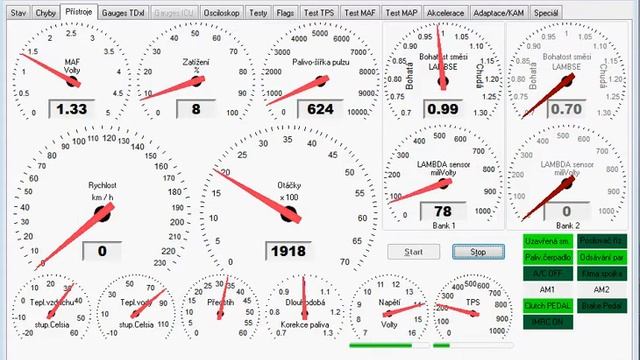Viewport: 640px width, 360px height.
Task: Open the Gauges TDxl tab
Action: coord(123,13)
